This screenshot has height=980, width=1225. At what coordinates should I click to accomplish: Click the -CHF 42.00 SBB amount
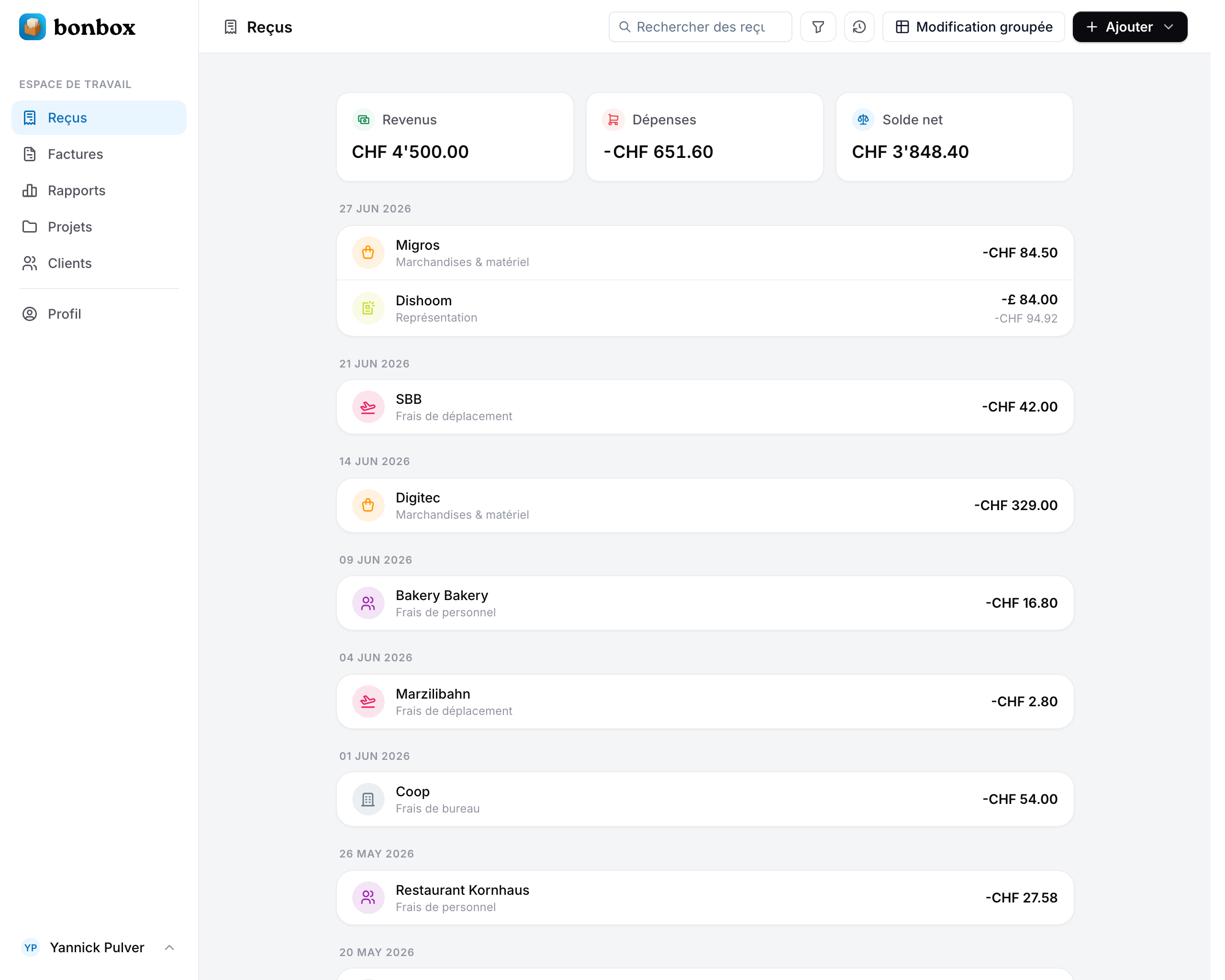(x=1019, y=407)
